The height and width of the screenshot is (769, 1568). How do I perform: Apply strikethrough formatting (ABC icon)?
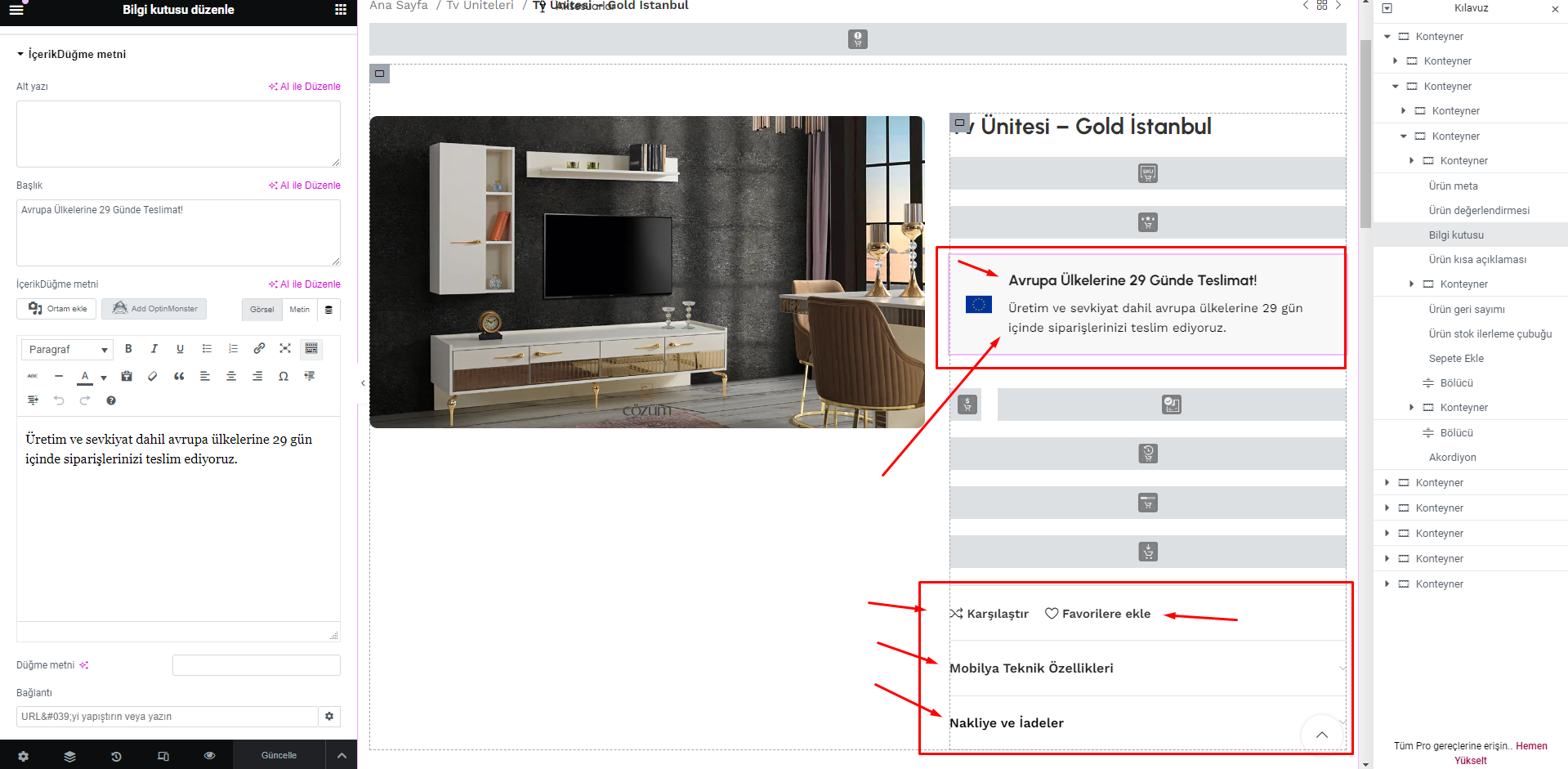[x=33, y=376]
